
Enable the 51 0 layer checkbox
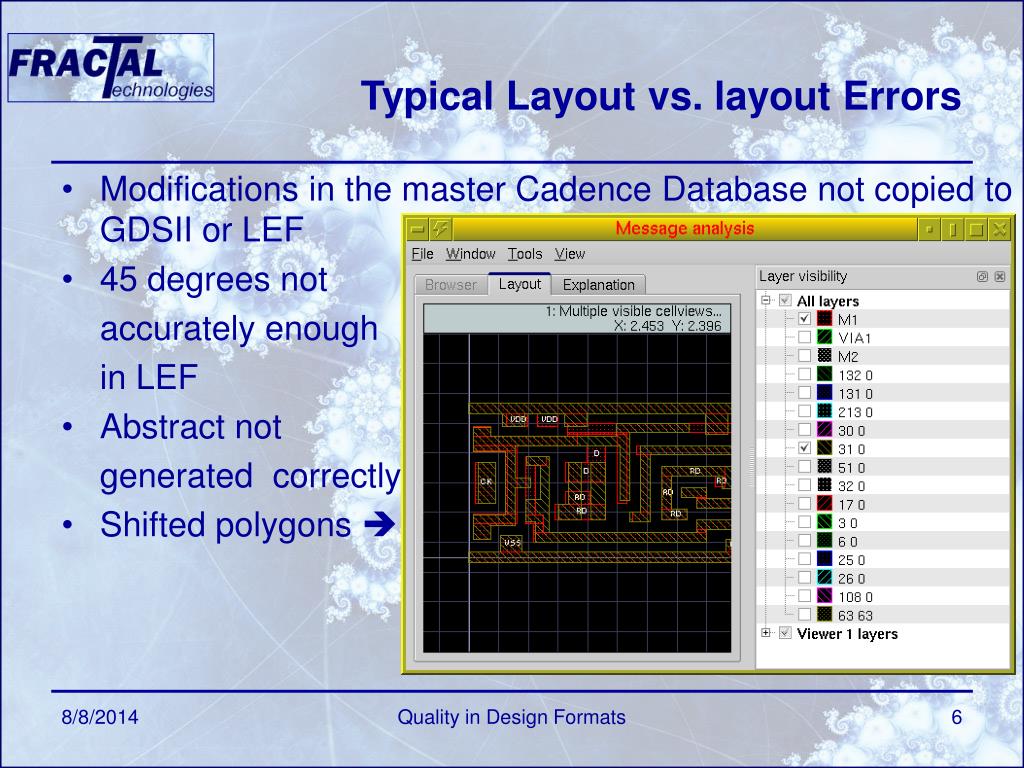805,467
